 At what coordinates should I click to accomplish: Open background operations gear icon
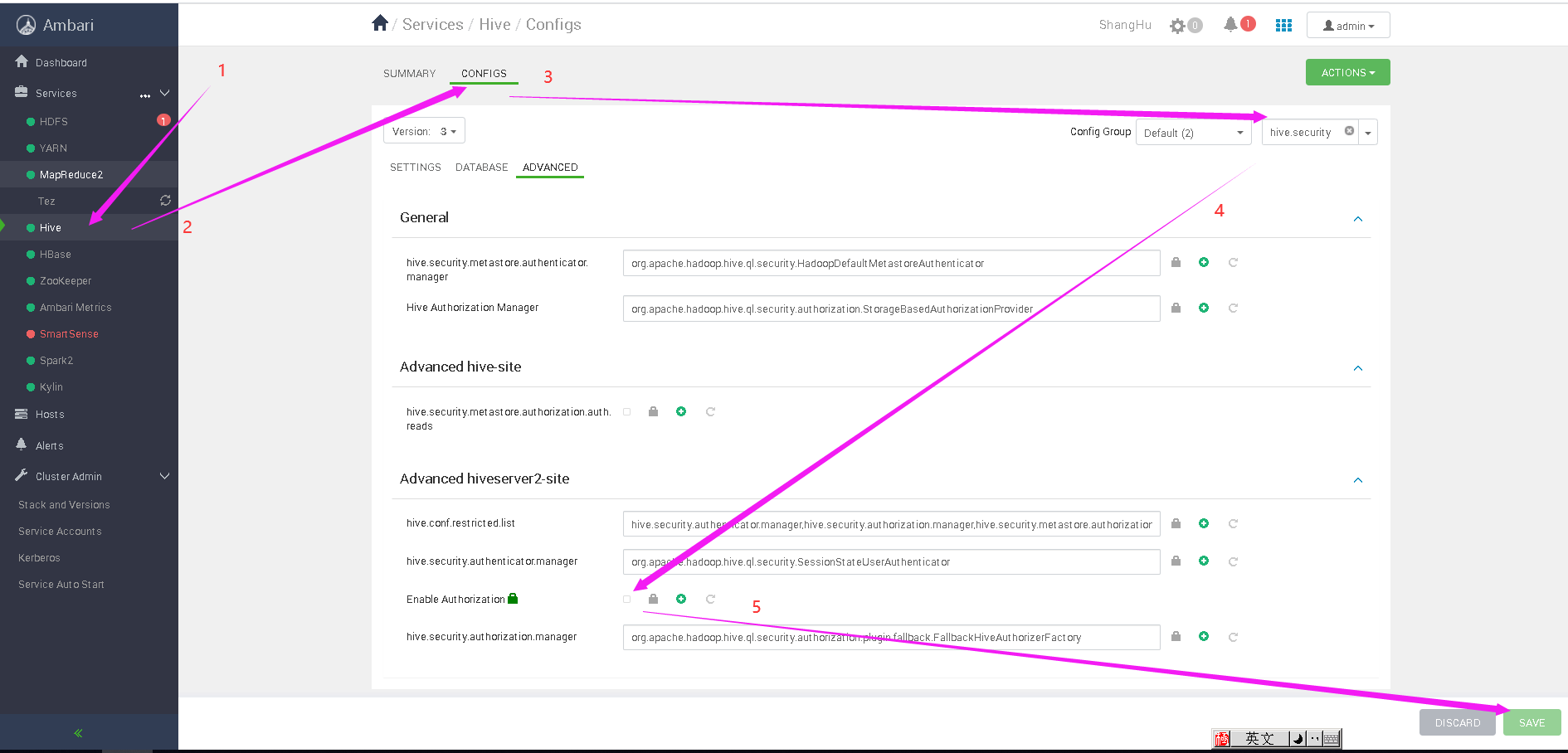1177,26
